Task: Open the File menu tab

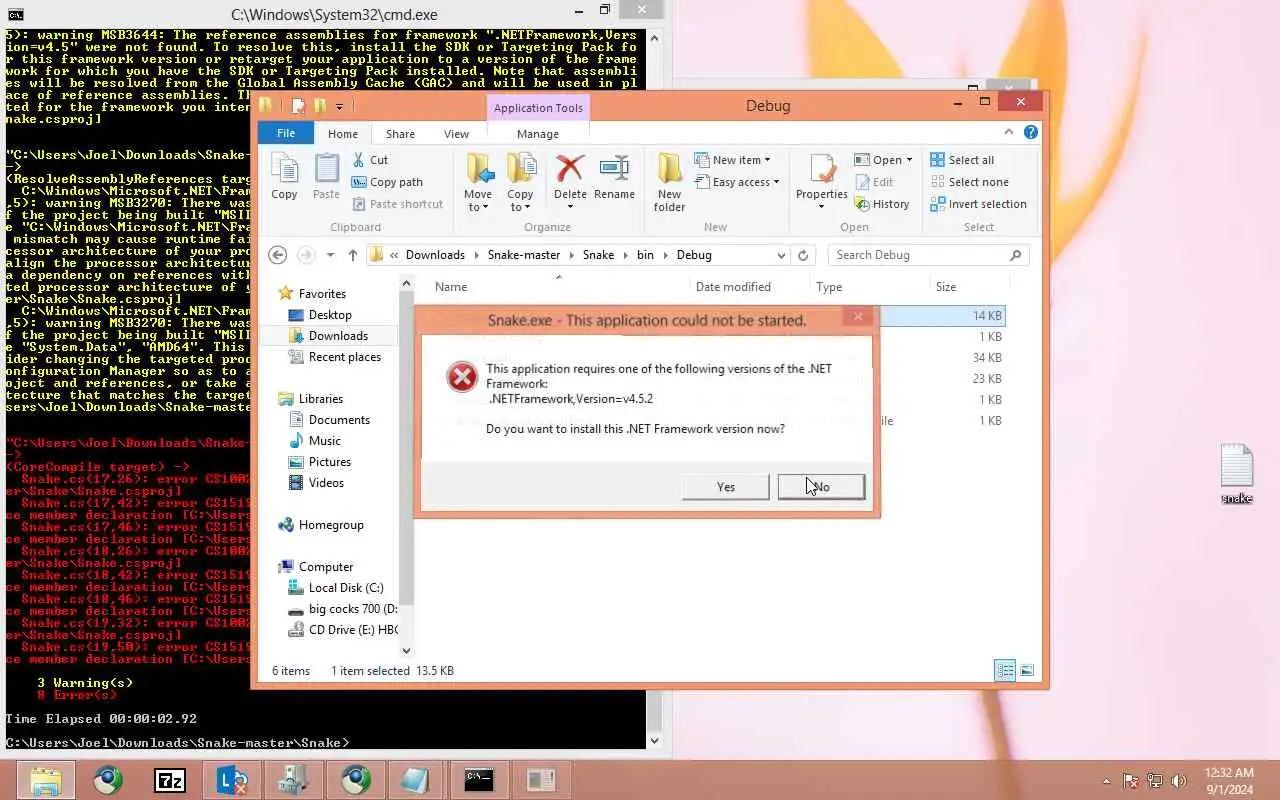Action: [x=286, y=133]
